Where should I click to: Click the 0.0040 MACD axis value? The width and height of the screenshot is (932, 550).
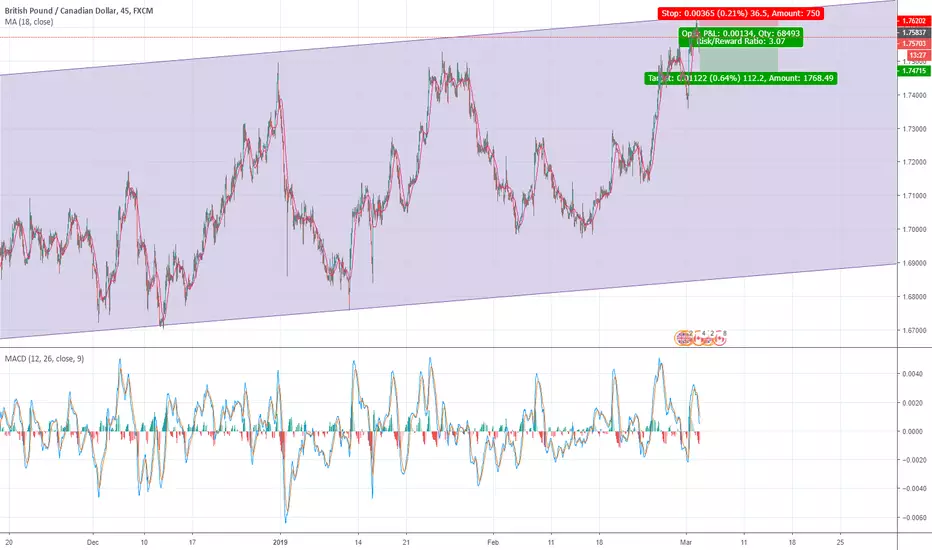[912, 374]
